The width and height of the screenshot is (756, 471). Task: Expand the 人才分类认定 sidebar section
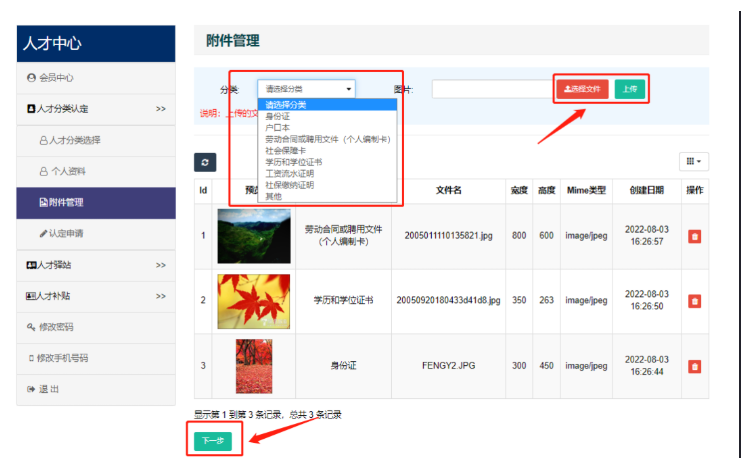pos(96,109)
